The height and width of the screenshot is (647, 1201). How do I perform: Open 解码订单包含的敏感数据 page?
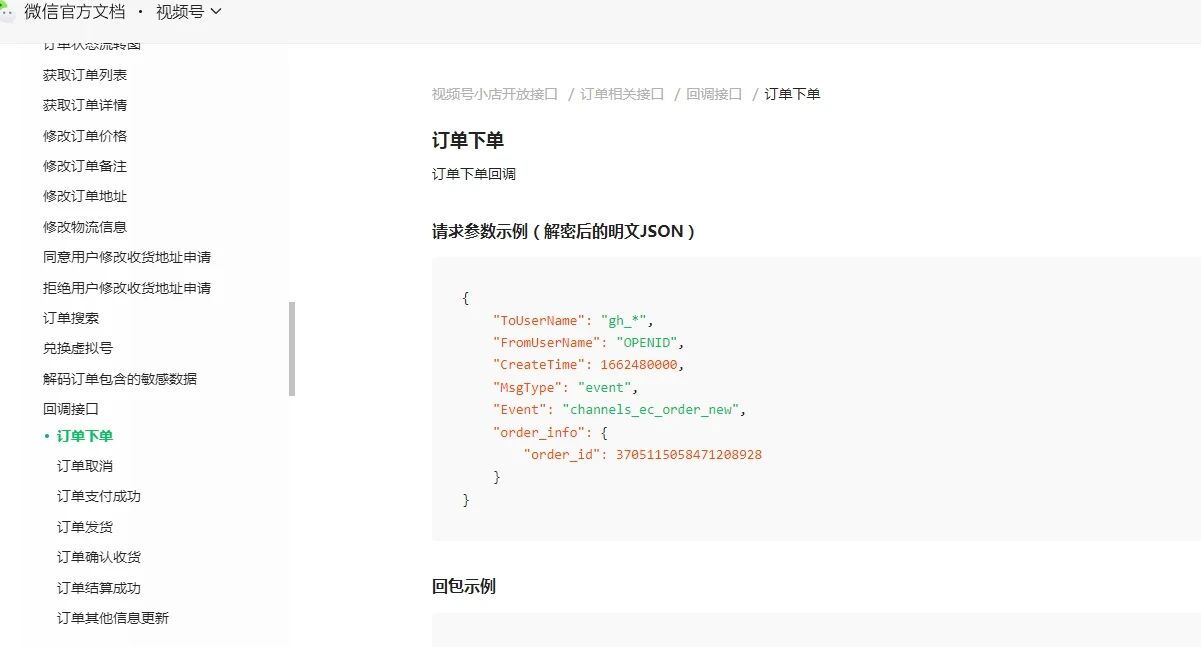tap(120, 379)
